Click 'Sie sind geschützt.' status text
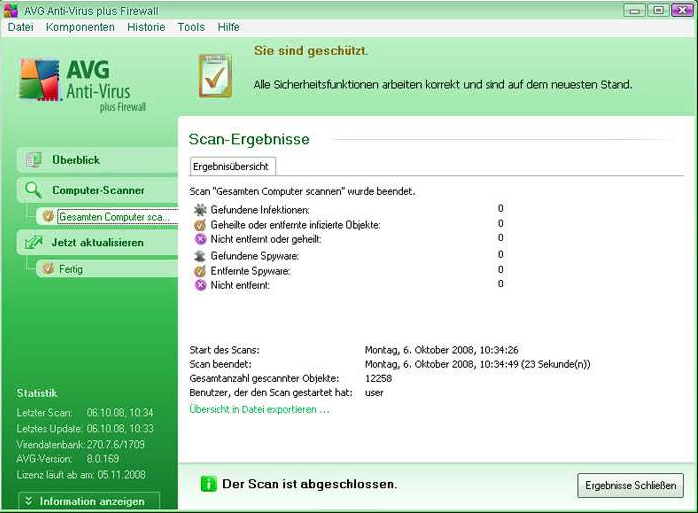Image resolution: width=698 pixels, height=513 pixels. pos(311,51)
